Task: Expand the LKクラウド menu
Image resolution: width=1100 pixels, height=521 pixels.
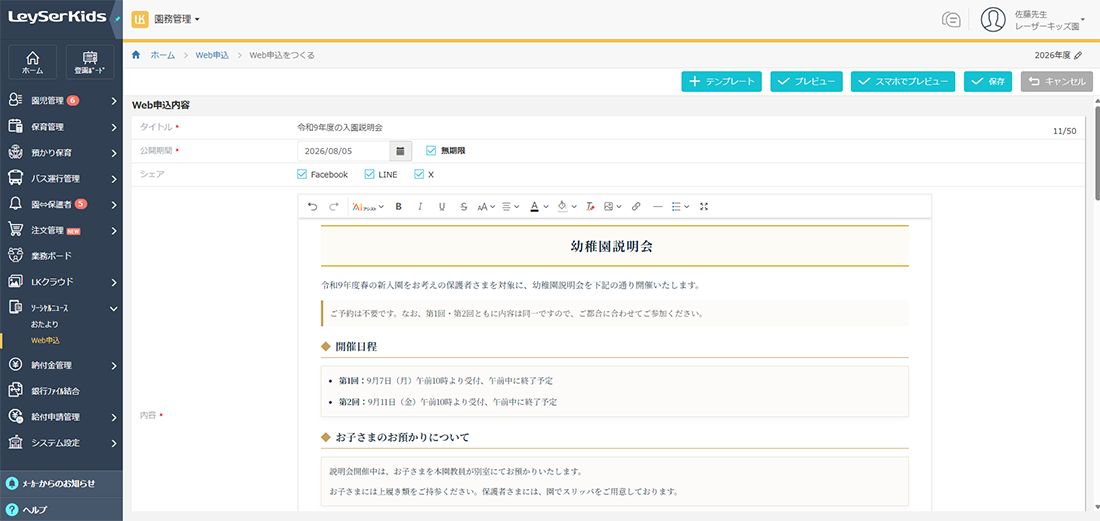Action: (x=61, y=282)
